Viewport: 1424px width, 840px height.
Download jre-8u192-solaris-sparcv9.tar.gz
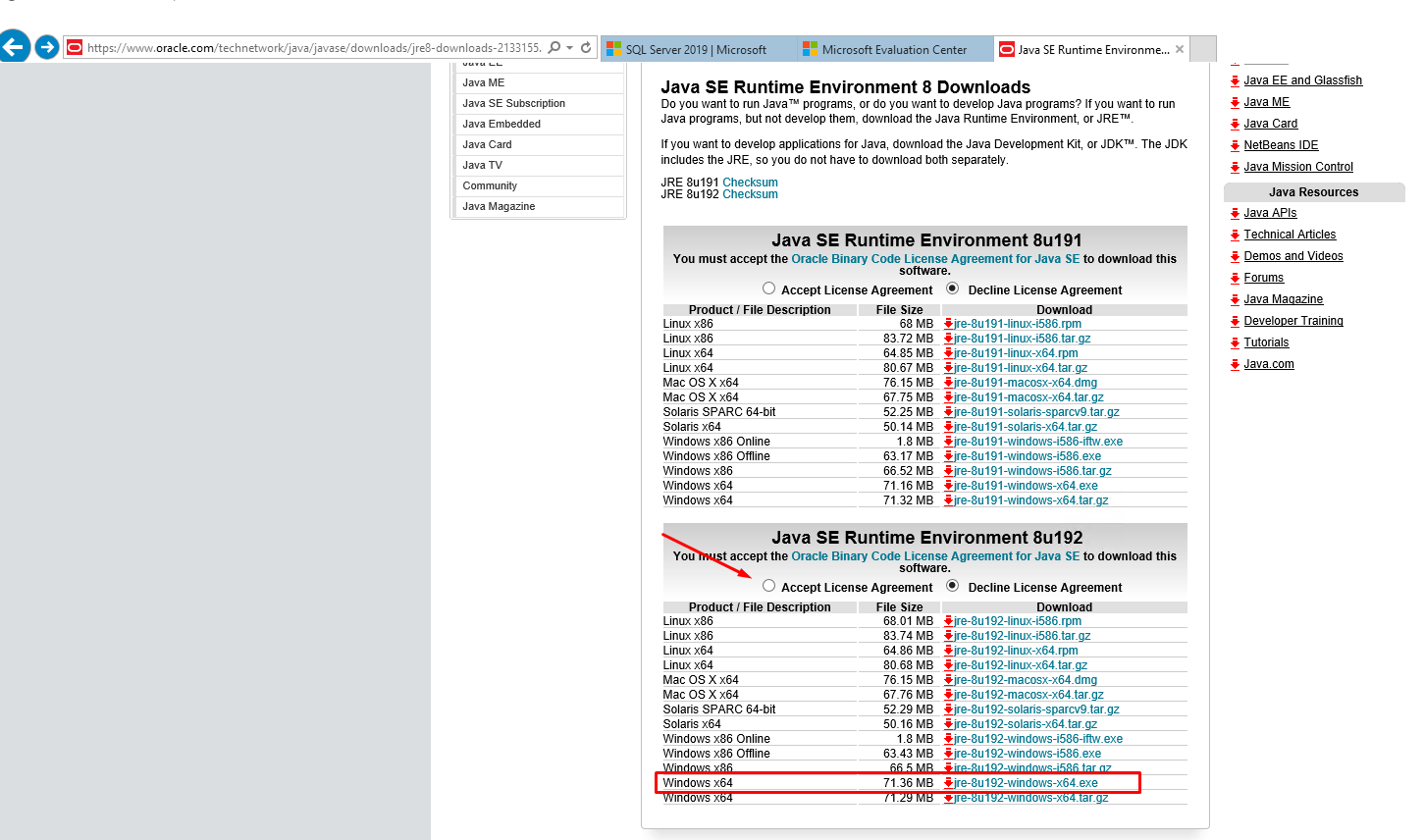1036,709
